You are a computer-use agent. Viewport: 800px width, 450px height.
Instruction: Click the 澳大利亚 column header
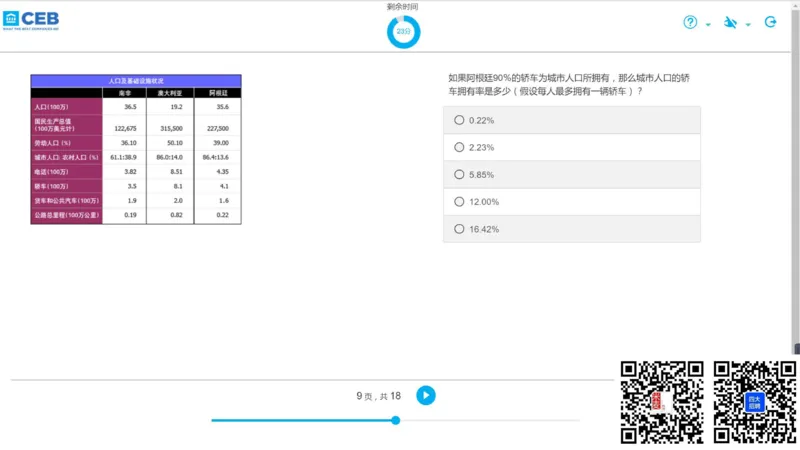(x=170, y=93)
